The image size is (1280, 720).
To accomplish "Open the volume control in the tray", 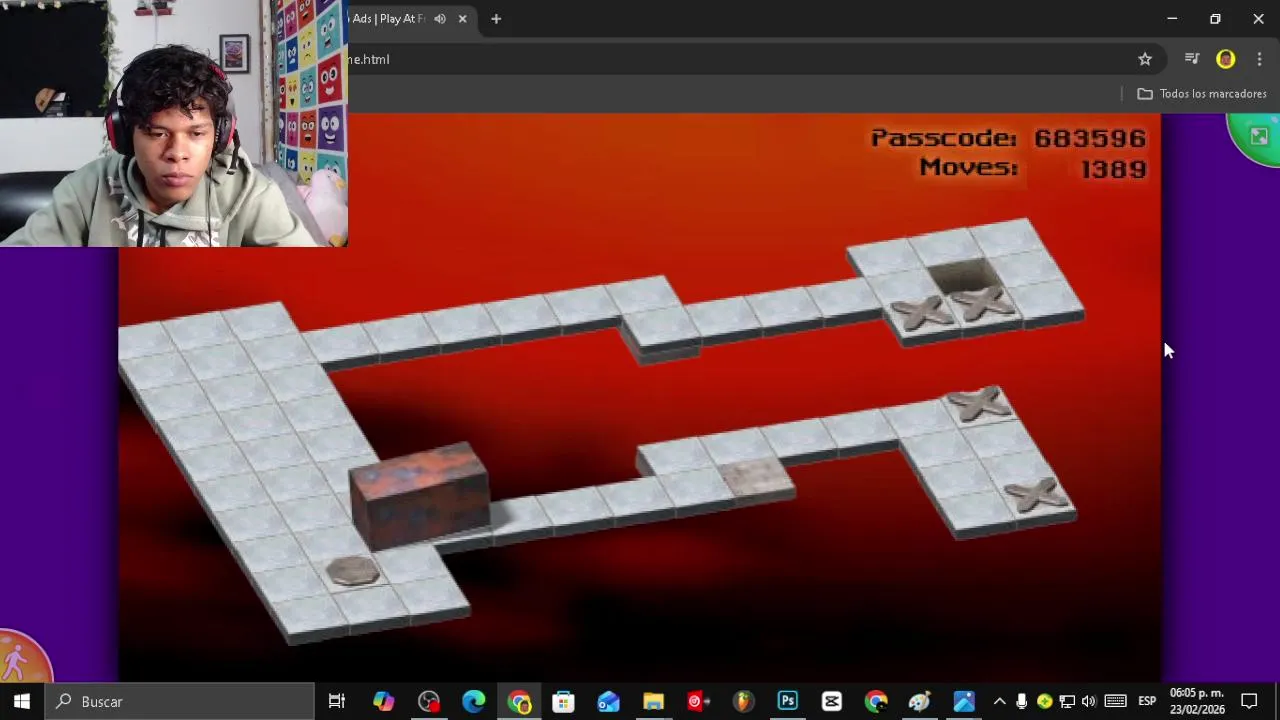I will [1089, 702].
